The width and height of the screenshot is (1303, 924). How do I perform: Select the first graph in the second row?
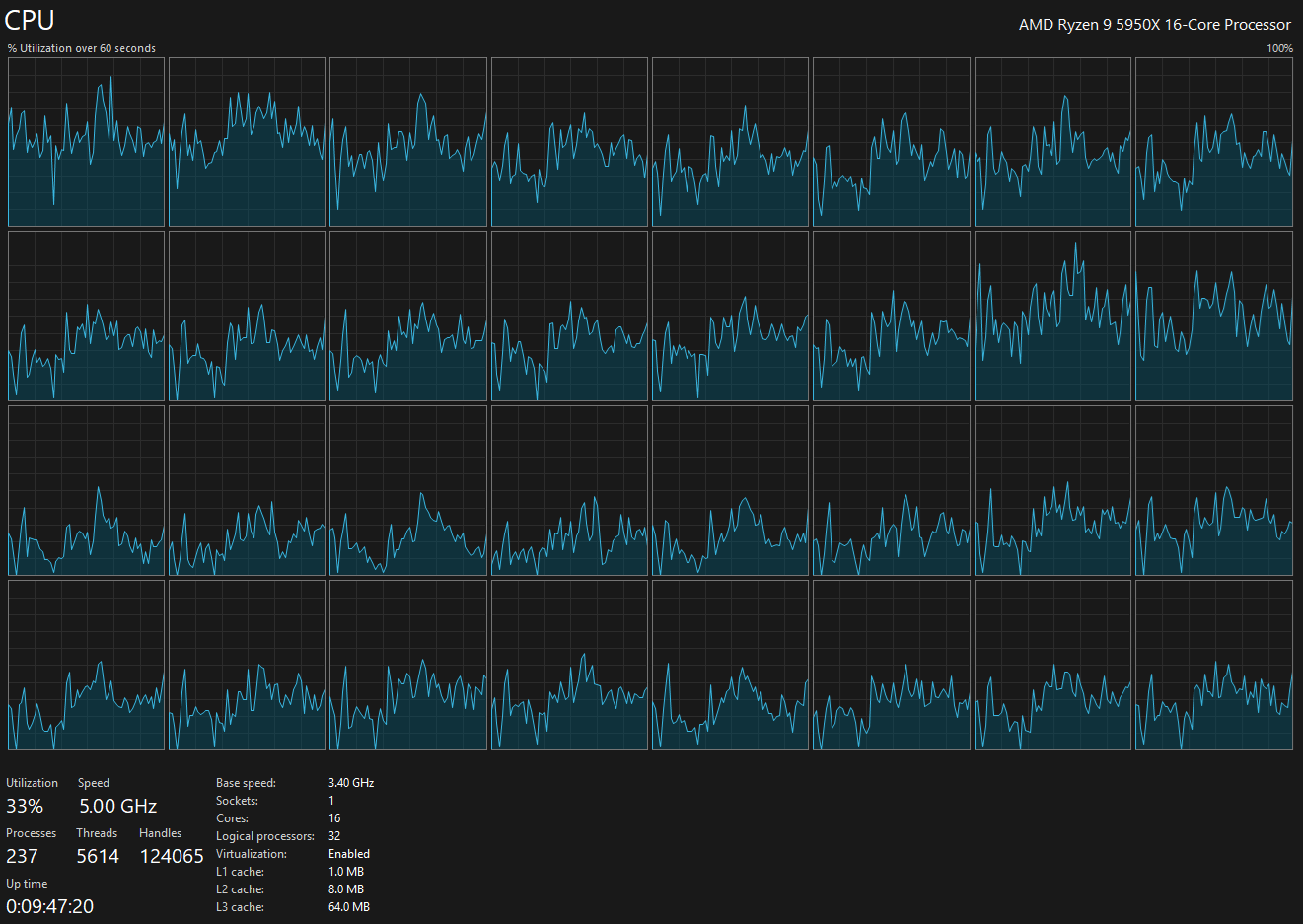pos(86,316)
